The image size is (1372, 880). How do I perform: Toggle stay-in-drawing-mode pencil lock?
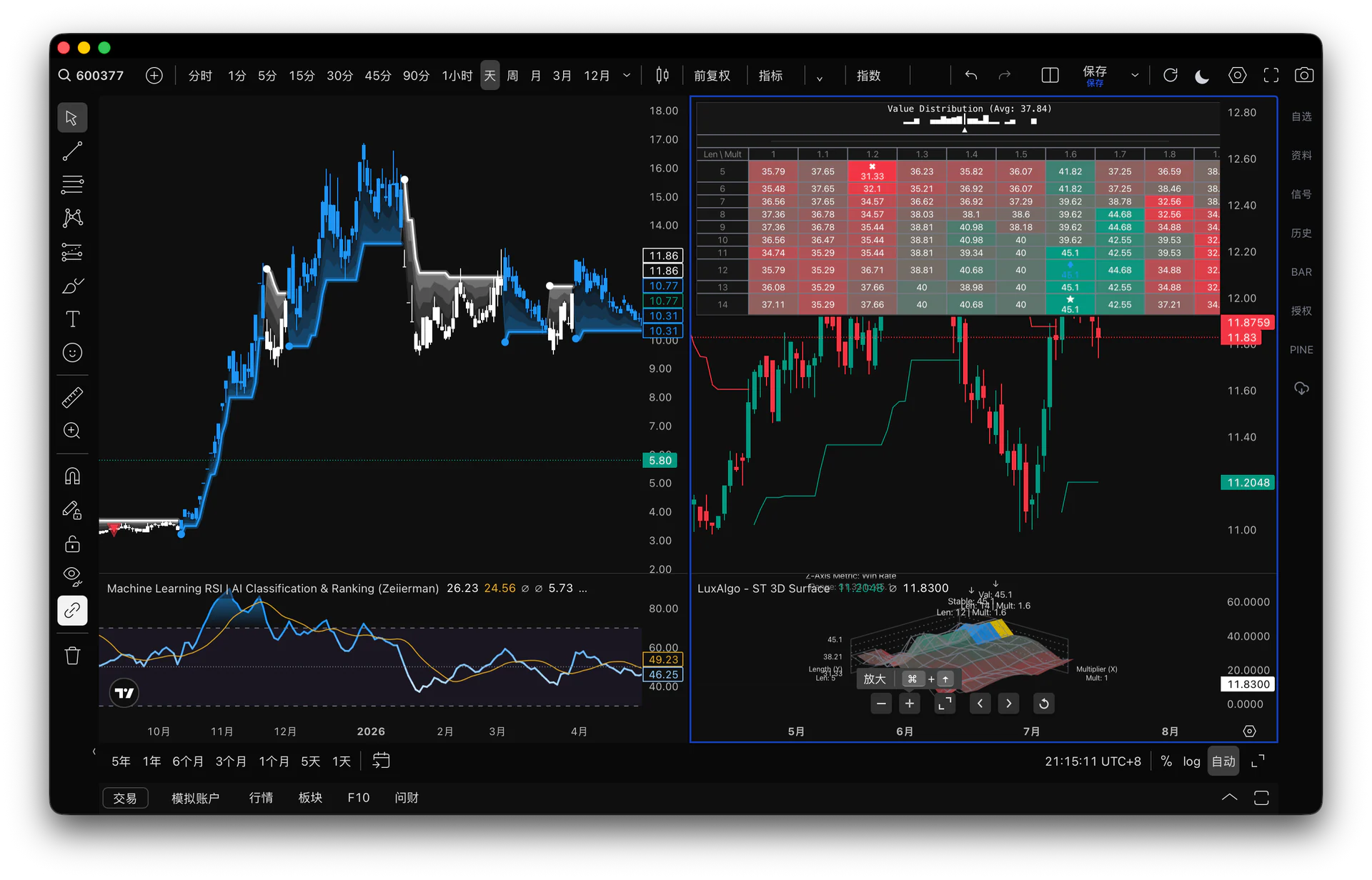pos(72,510)
